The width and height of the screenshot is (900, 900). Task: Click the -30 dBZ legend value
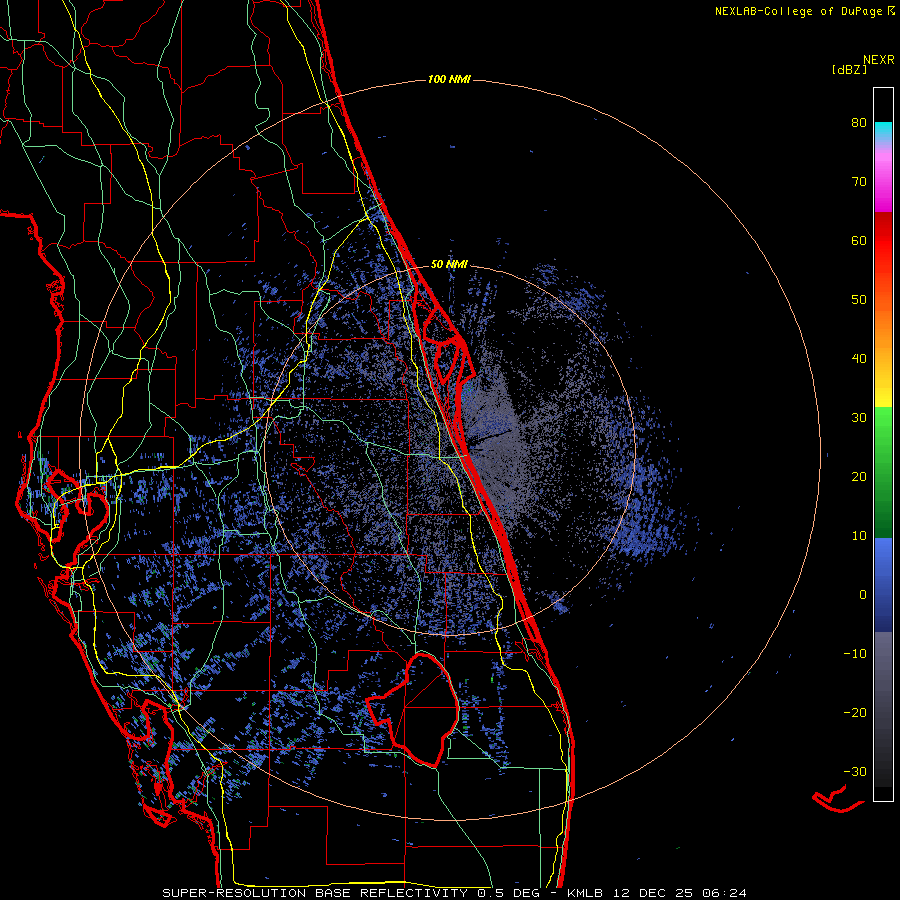click(855, 772)
